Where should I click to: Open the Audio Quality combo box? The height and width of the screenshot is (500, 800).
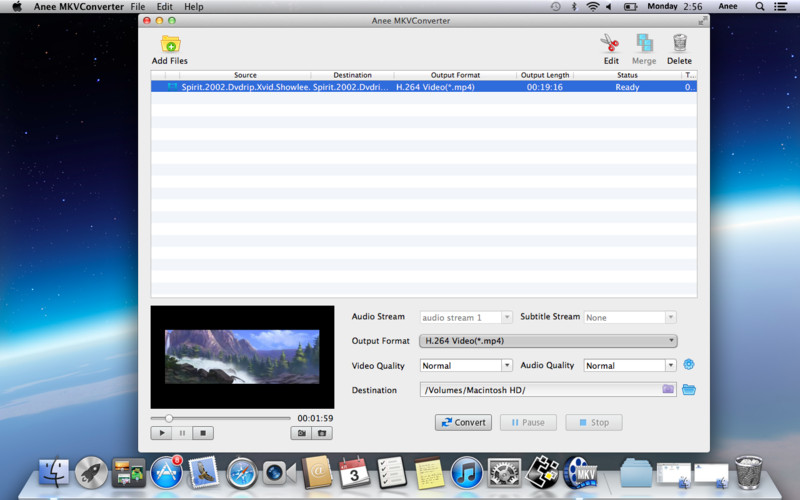coord(630,365)
